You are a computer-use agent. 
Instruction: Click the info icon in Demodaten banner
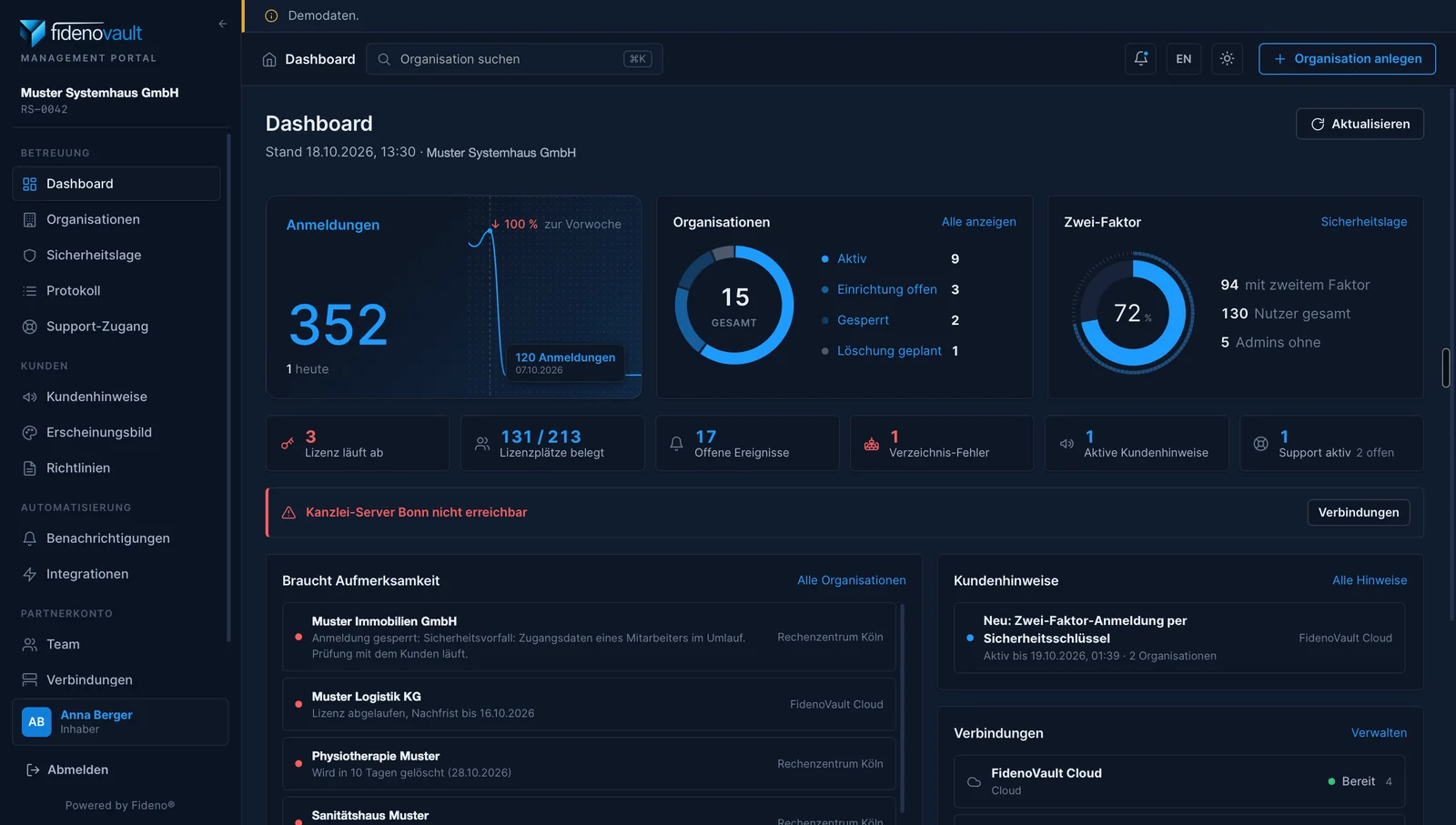[x=271, y=15]
